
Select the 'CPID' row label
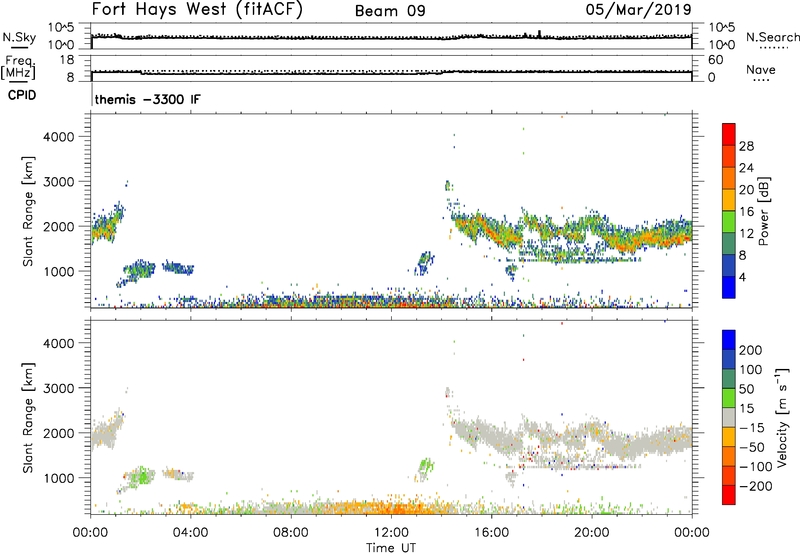click(22, 95)
